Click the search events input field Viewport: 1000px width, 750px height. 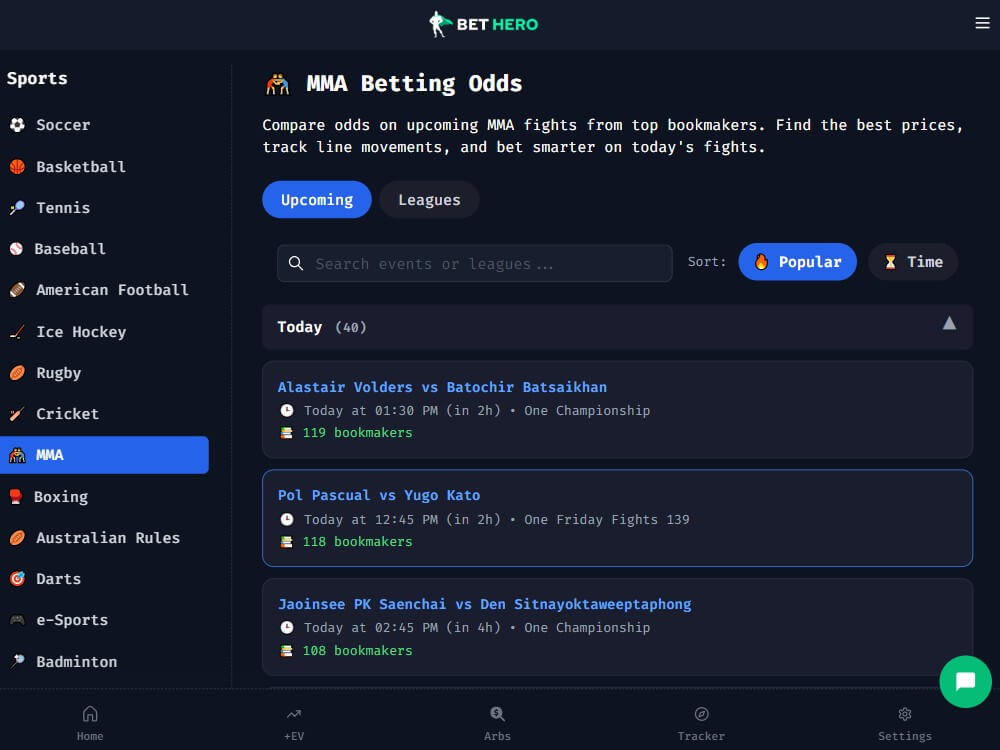pos(473,263)
